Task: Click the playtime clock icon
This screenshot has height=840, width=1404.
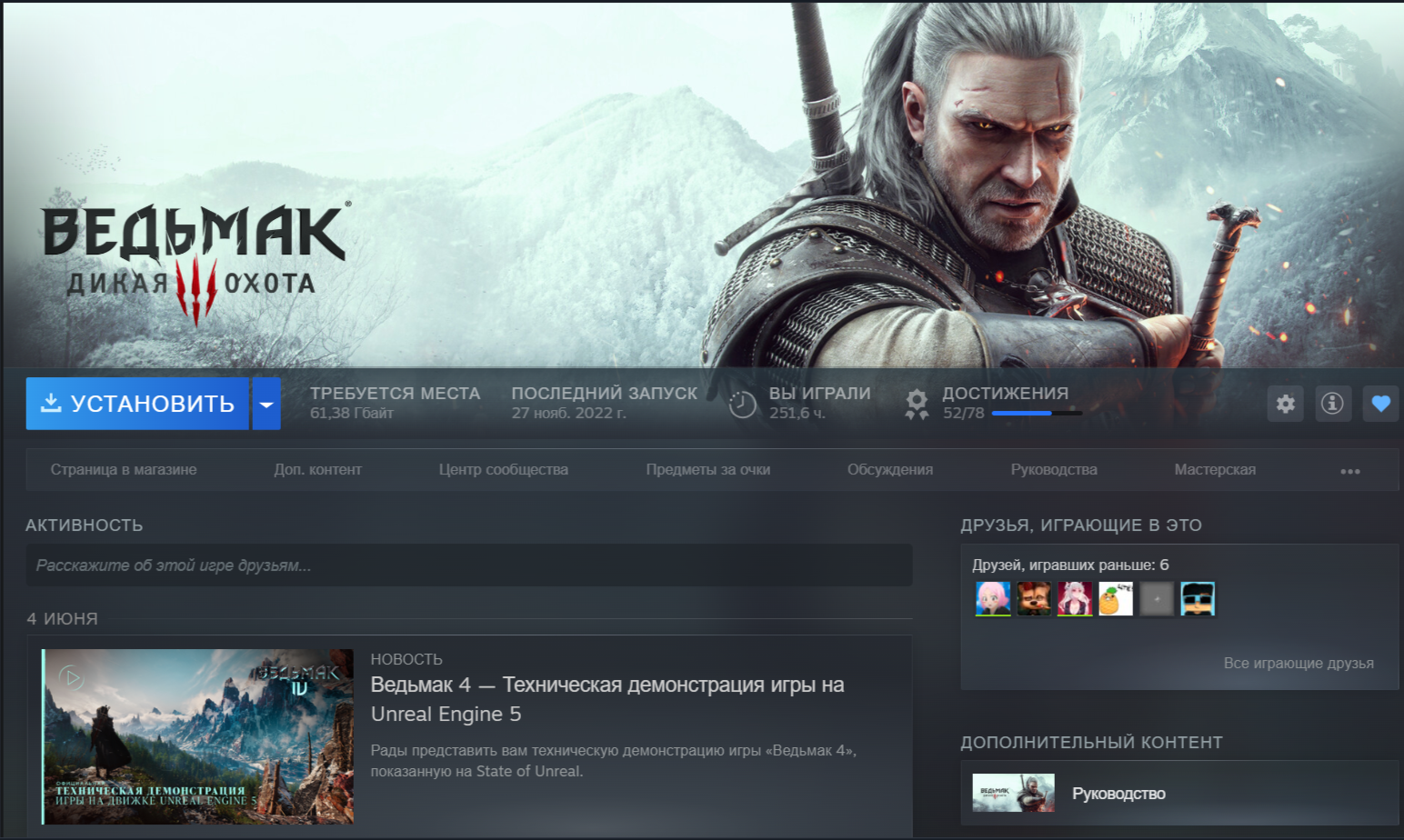Action: click(x=743, y=405)
